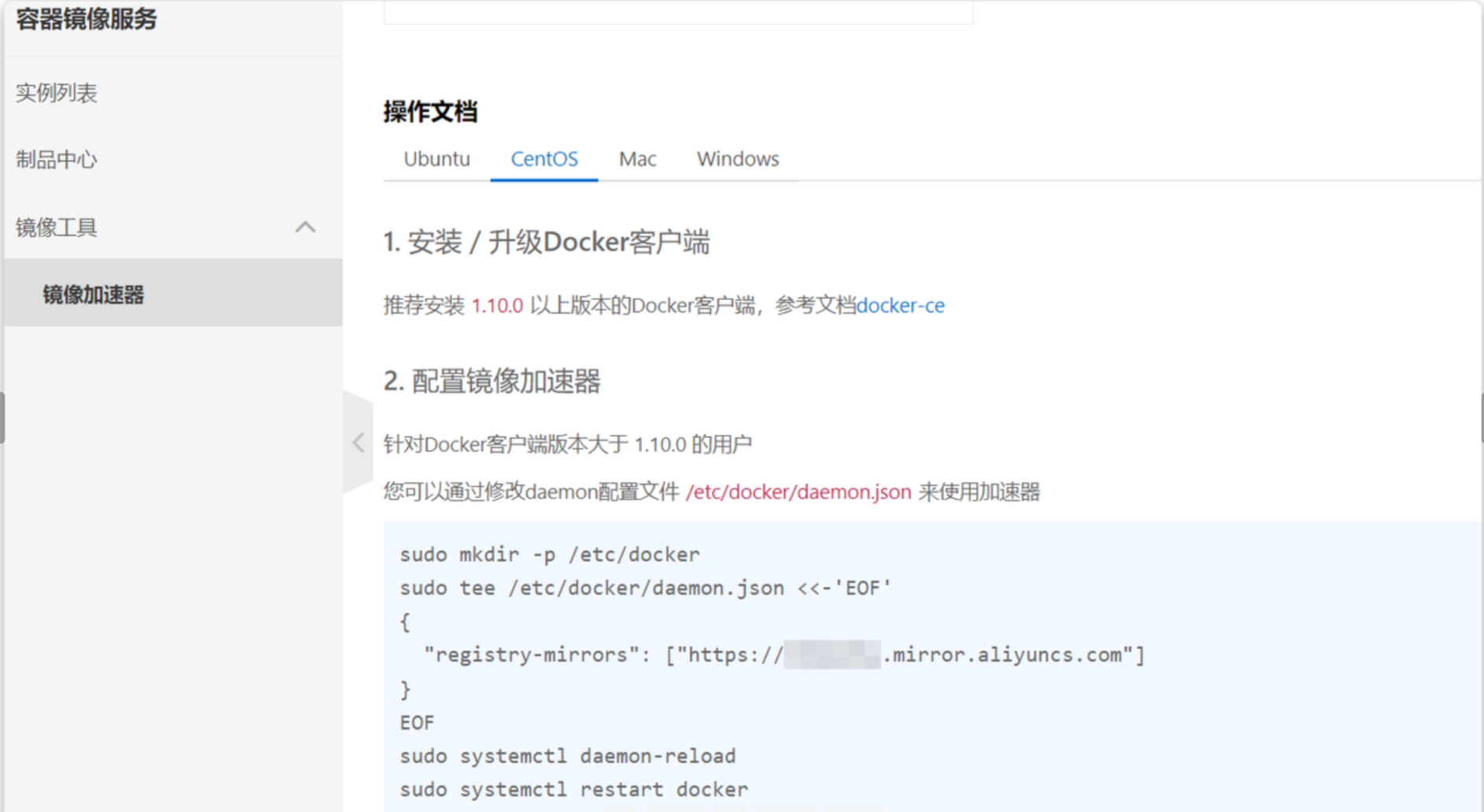
Task: Click the 容器镜像服务 title
Action: [x=87, y=19]
